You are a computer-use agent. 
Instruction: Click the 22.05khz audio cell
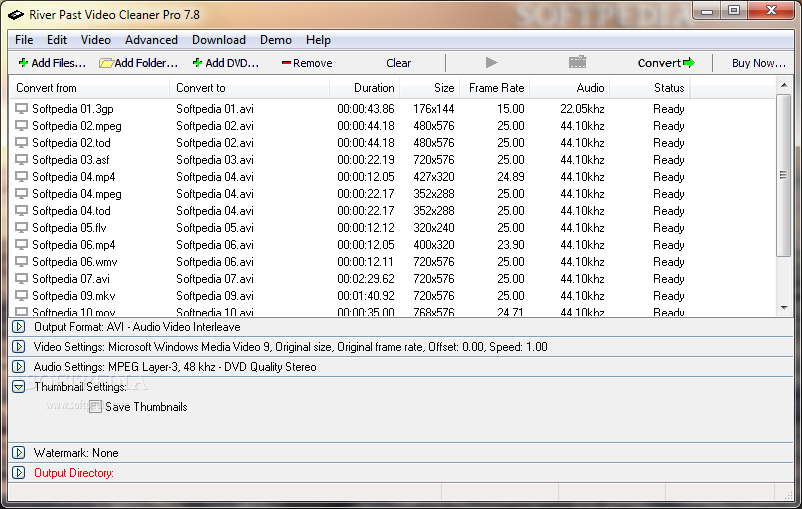[x=582, y=109]
